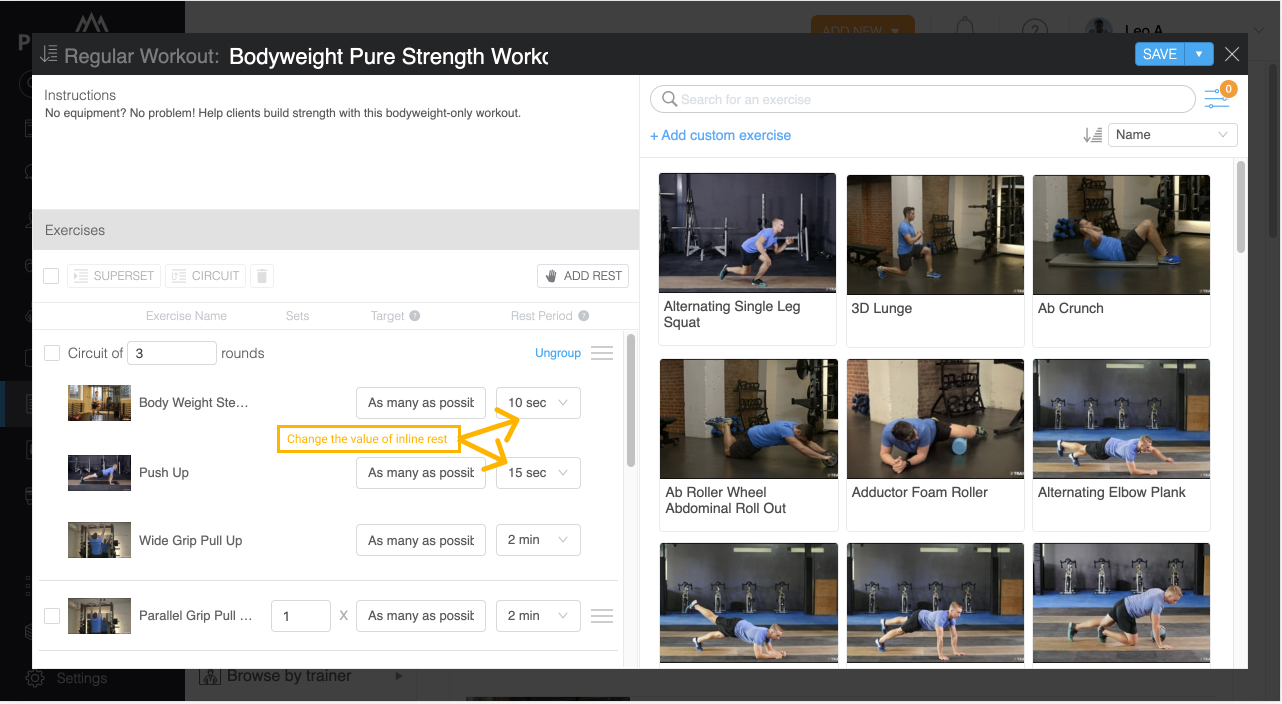Open the 15 sec rest dropdown for Push Up
The width and height of the screenshot is (1282, 704).
pos(538,473)
